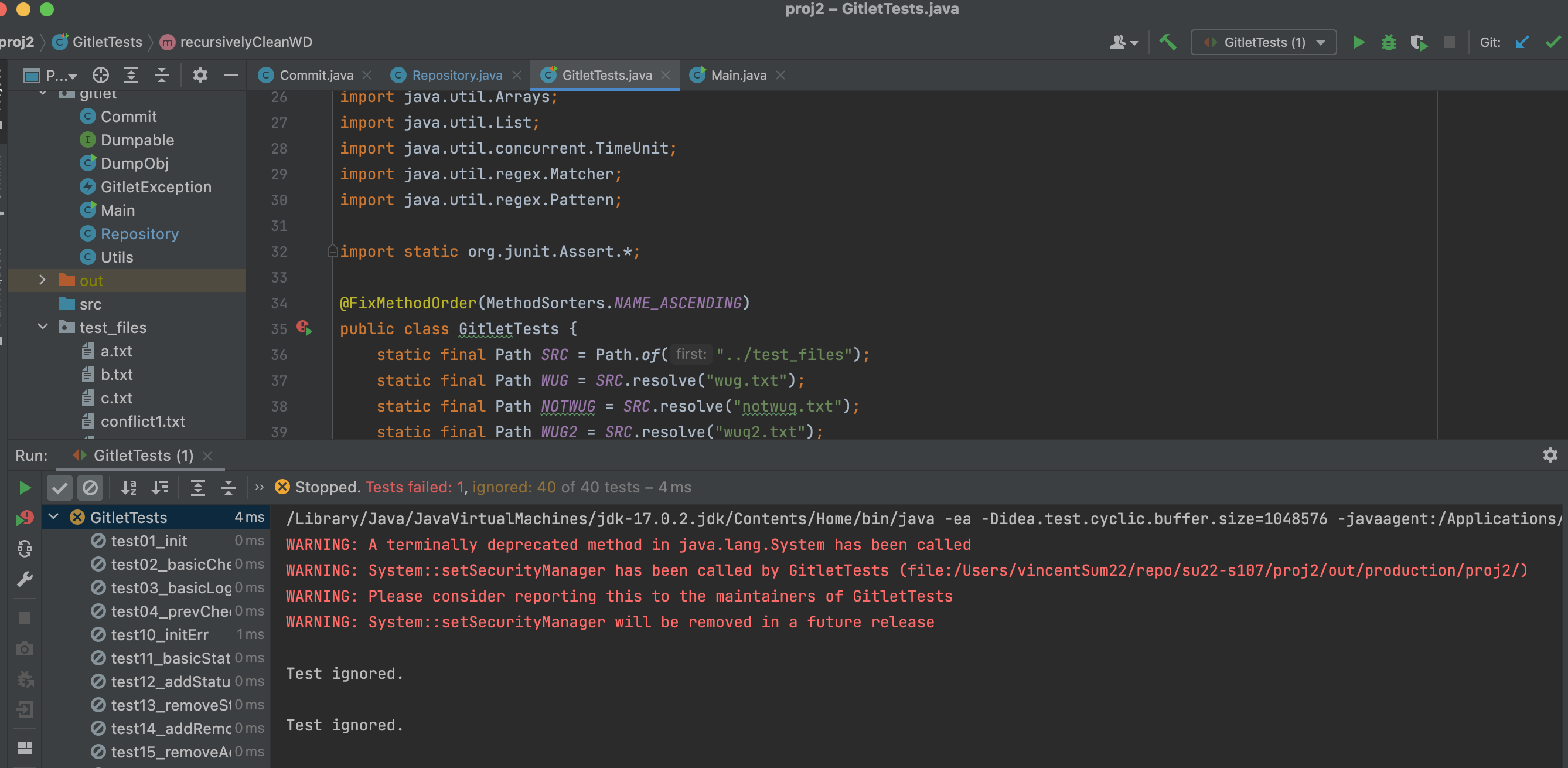Toggle Show Passed tests checkmark
The width and height of the screenshot is (1568, 768).
pyautogui.click(x=60, y=487)
